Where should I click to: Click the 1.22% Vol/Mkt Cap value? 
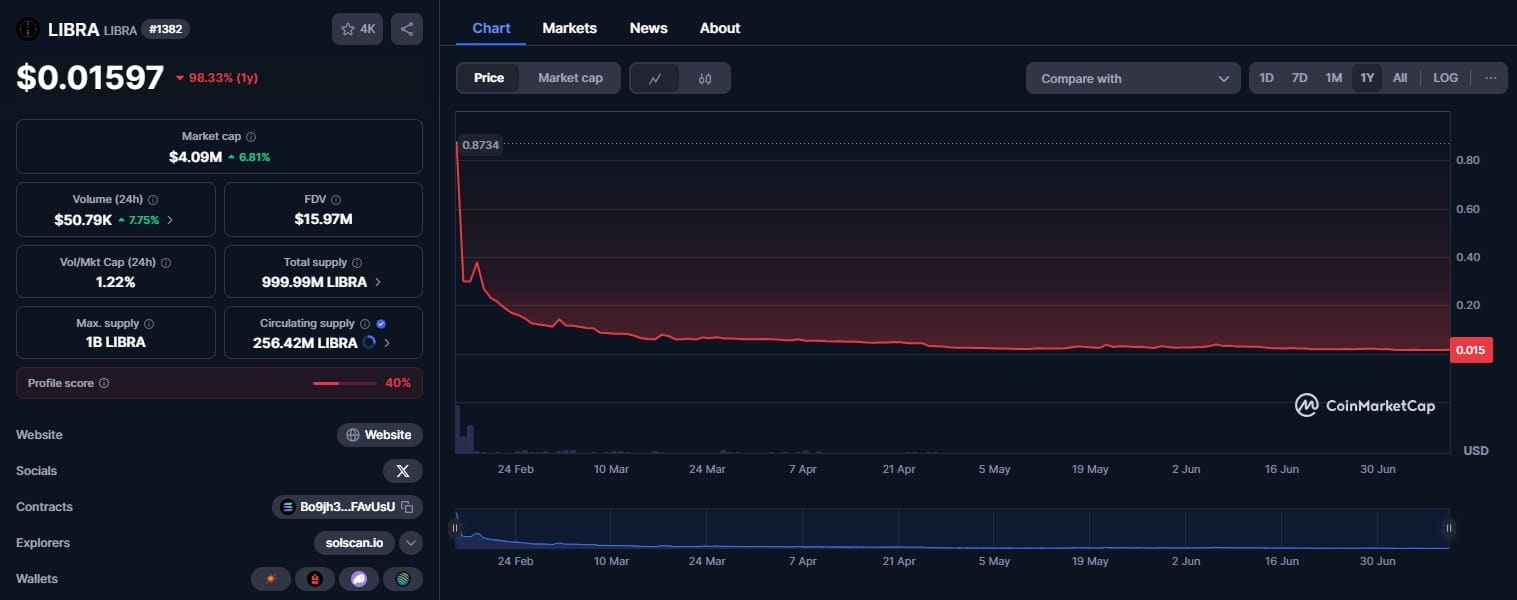tap(116, 282)
